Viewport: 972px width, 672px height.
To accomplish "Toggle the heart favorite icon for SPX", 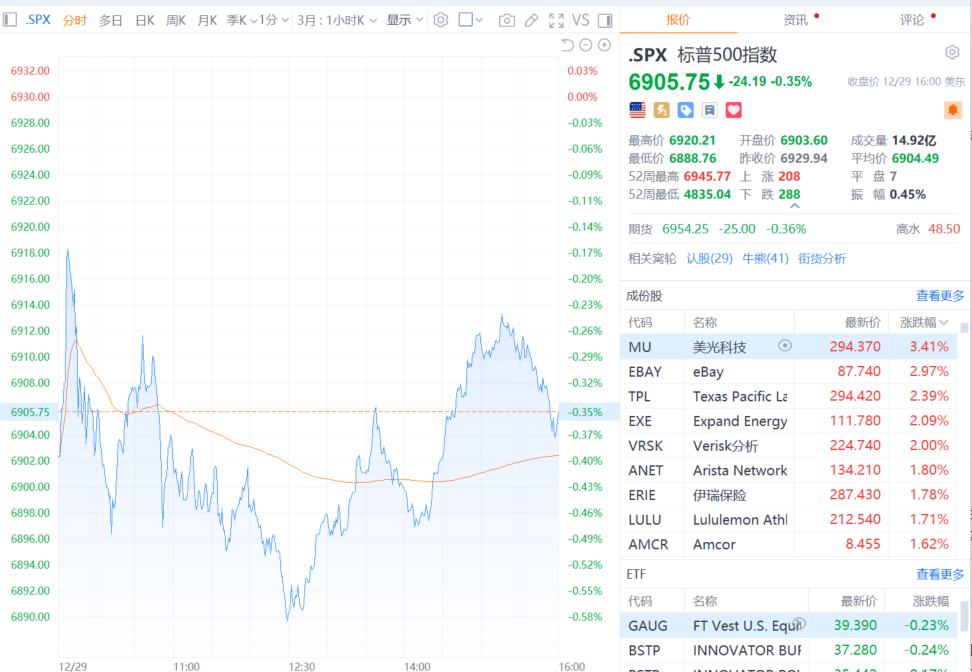I will tap(733, 110).
